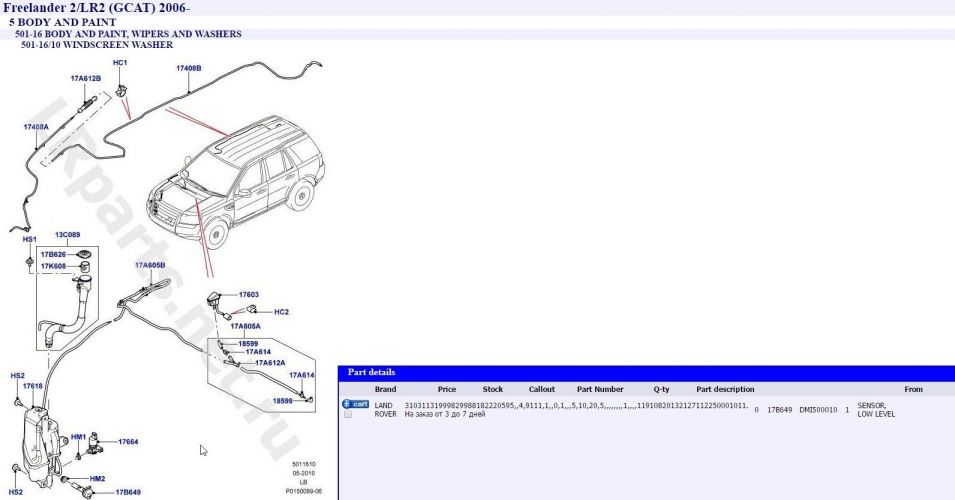This screenshot has height=500, width=955.
Task: Tick the checkbox beside the LAND ROVER row
Action: pyautogui.click(x=348, y=414)
